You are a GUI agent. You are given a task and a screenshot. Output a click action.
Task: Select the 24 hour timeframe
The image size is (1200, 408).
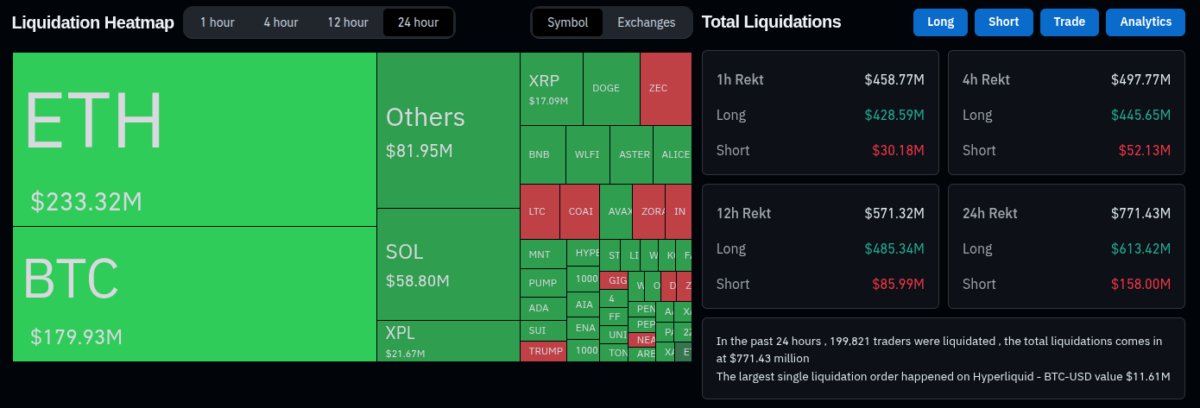coord(418,22)
